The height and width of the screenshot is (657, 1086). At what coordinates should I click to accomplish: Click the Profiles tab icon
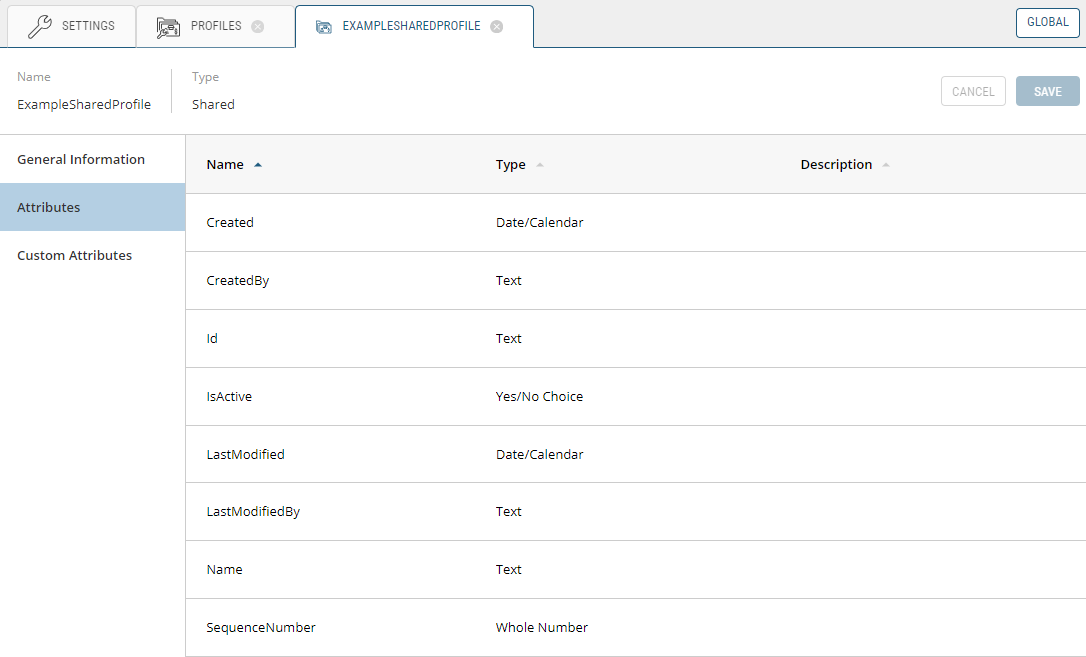click(x=168, y=26)
